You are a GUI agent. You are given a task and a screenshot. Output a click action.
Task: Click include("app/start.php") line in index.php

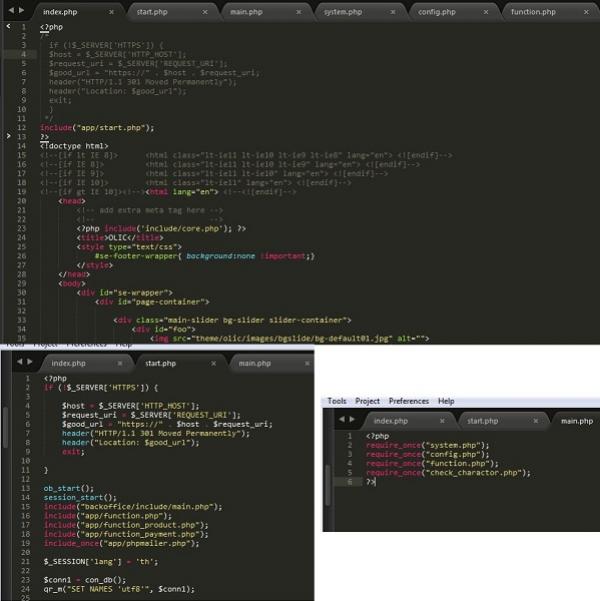pyautogui.click(x=97, y=128)
